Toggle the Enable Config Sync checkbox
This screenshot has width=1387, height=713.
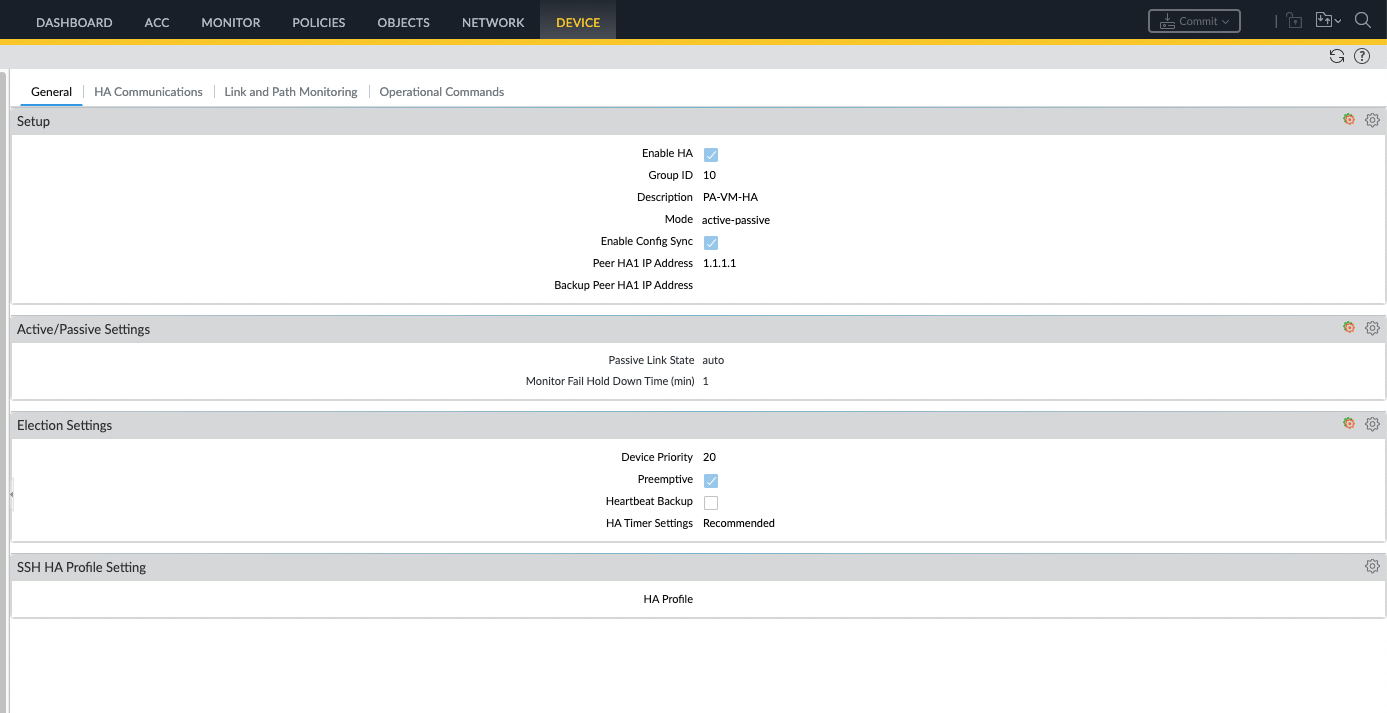click(711, 243)
